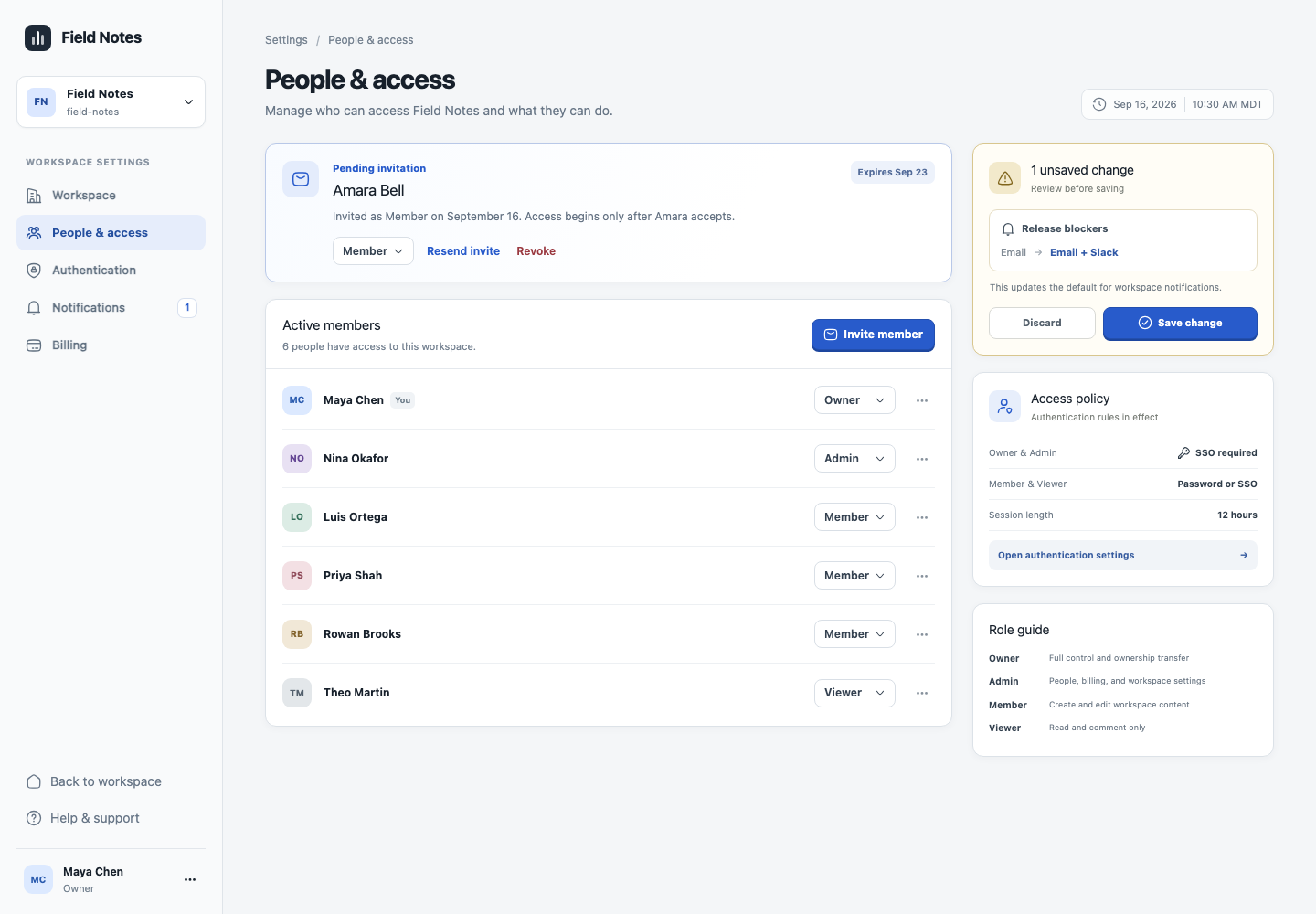The height and width of the screenshot is (914, 1316).
Task: Go to Workspace settings page
Action: 111,196
